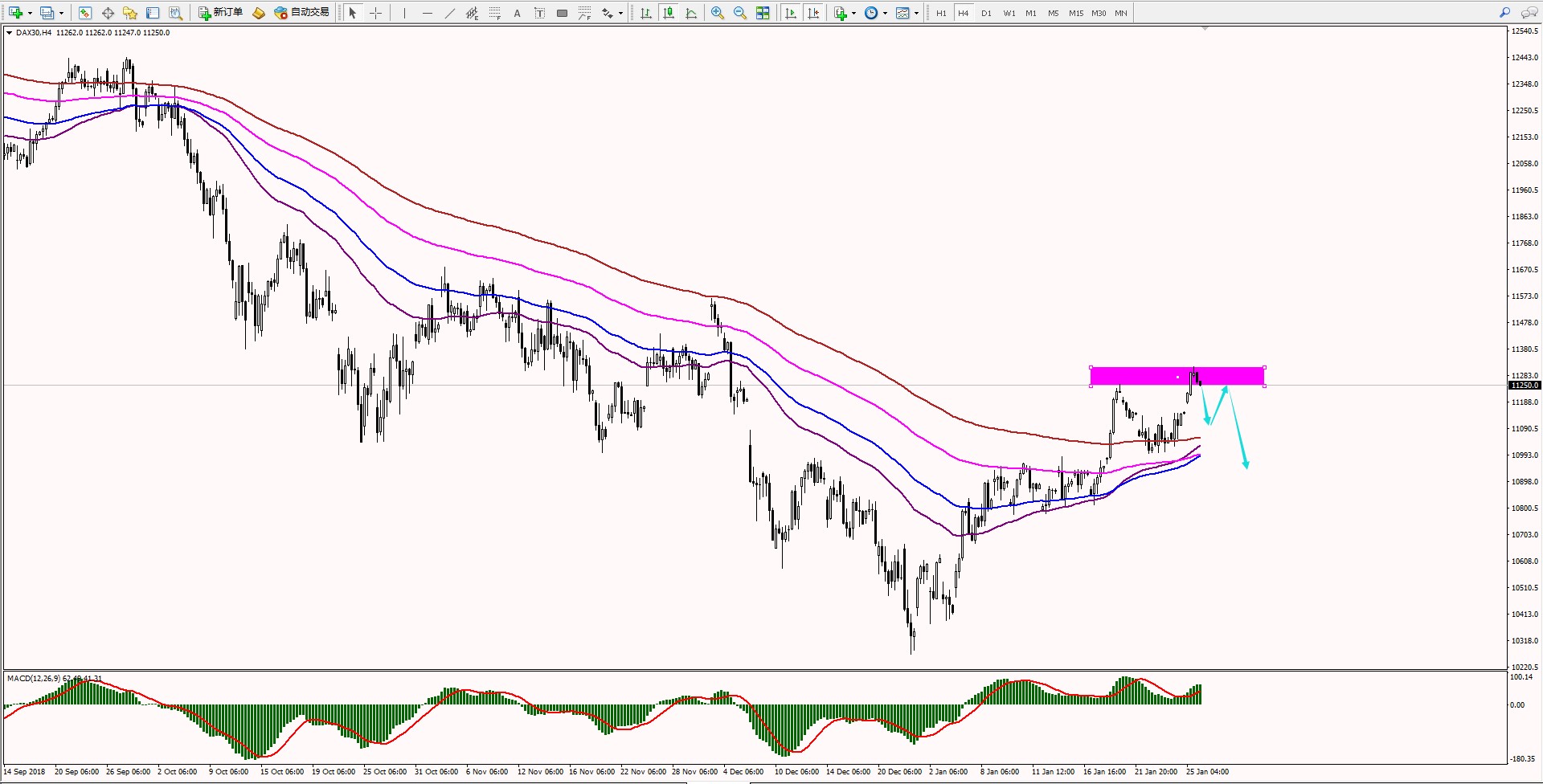Select the horizontal line drawing tool
1543x784 pixels.
427,13
